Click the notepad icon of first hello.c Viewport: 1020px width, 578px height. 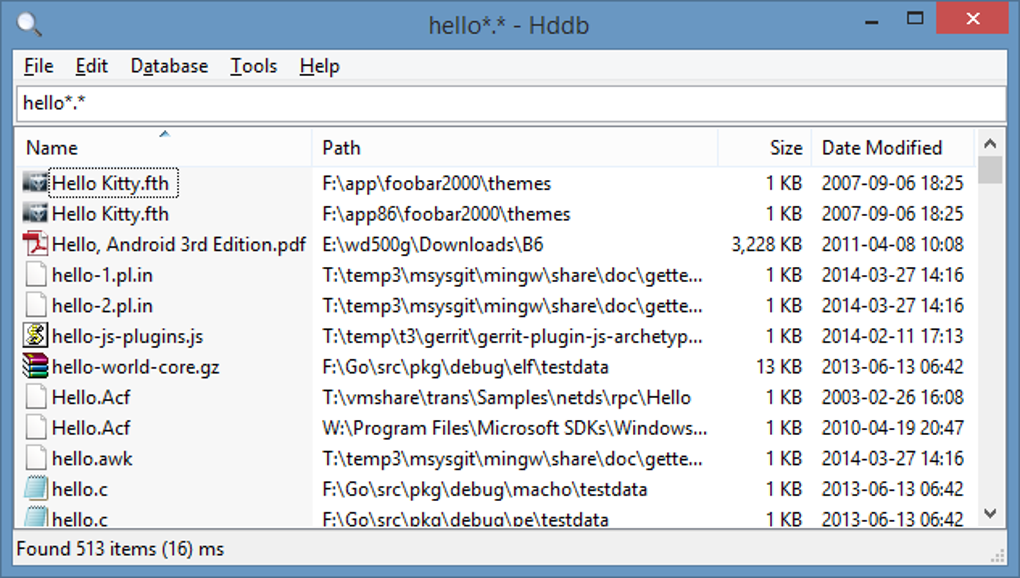click(x=35, y=489)
